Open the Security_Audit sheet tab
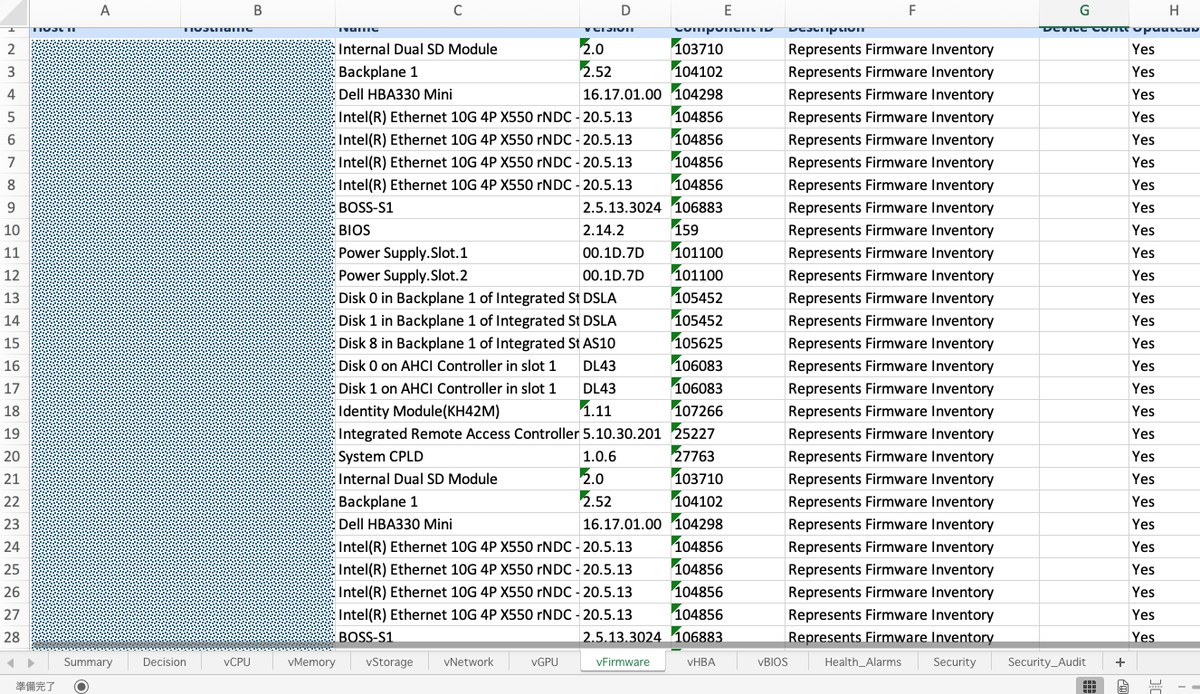 1047,662
